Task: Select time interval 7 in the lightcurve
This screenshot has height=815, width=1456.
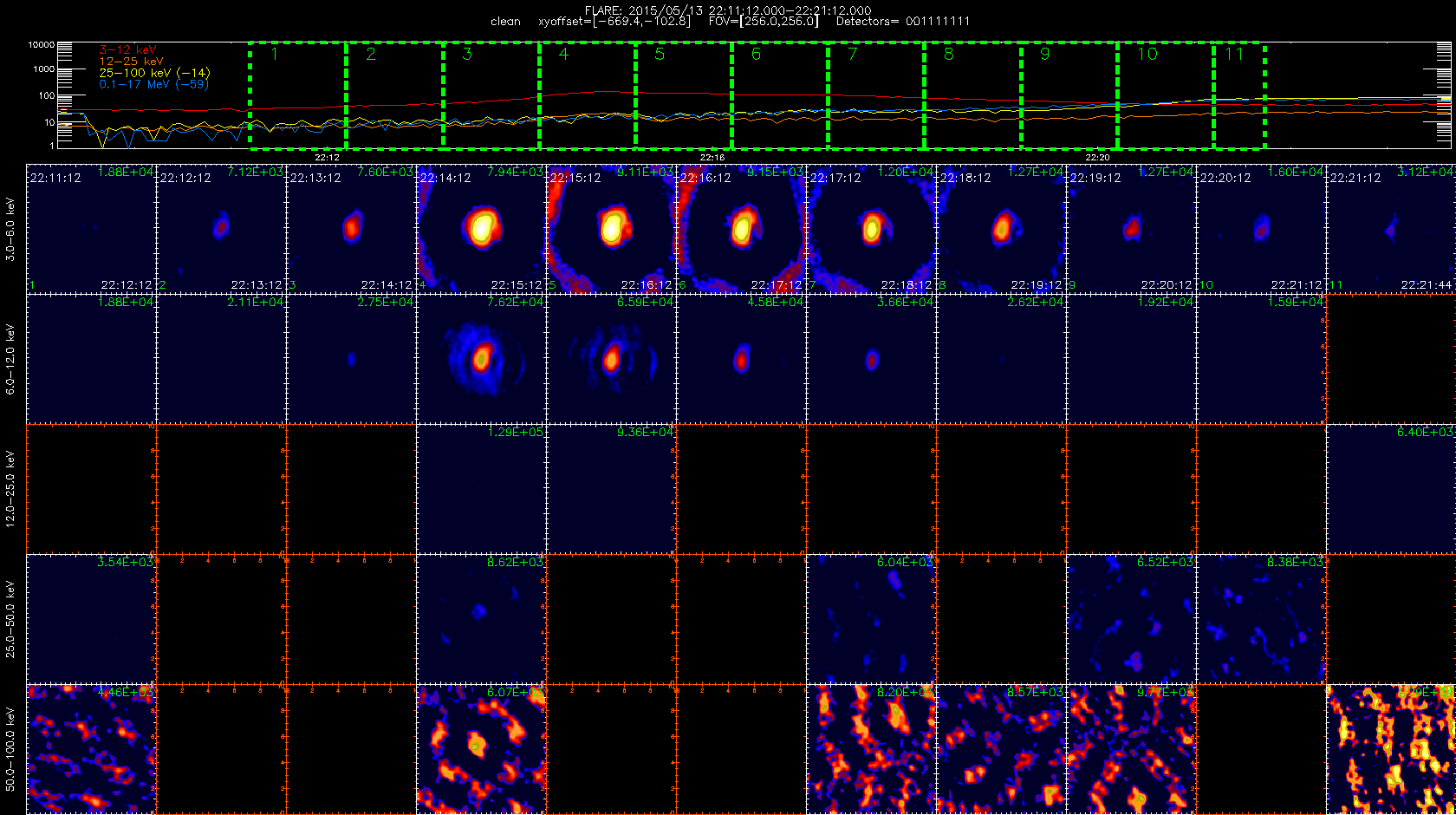Action: pyautogui.click(x=876, y=95)
